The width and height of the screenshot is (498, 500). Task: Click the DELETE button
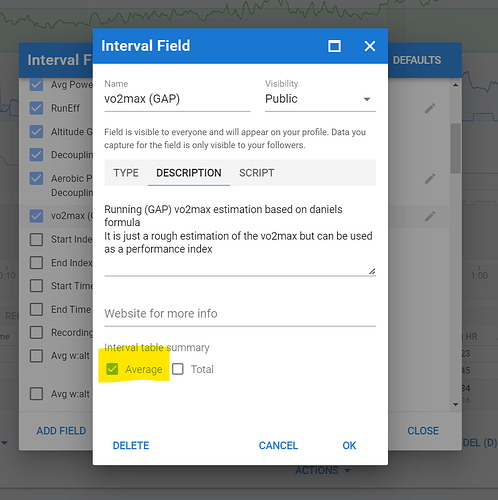(x=131, y=445)
